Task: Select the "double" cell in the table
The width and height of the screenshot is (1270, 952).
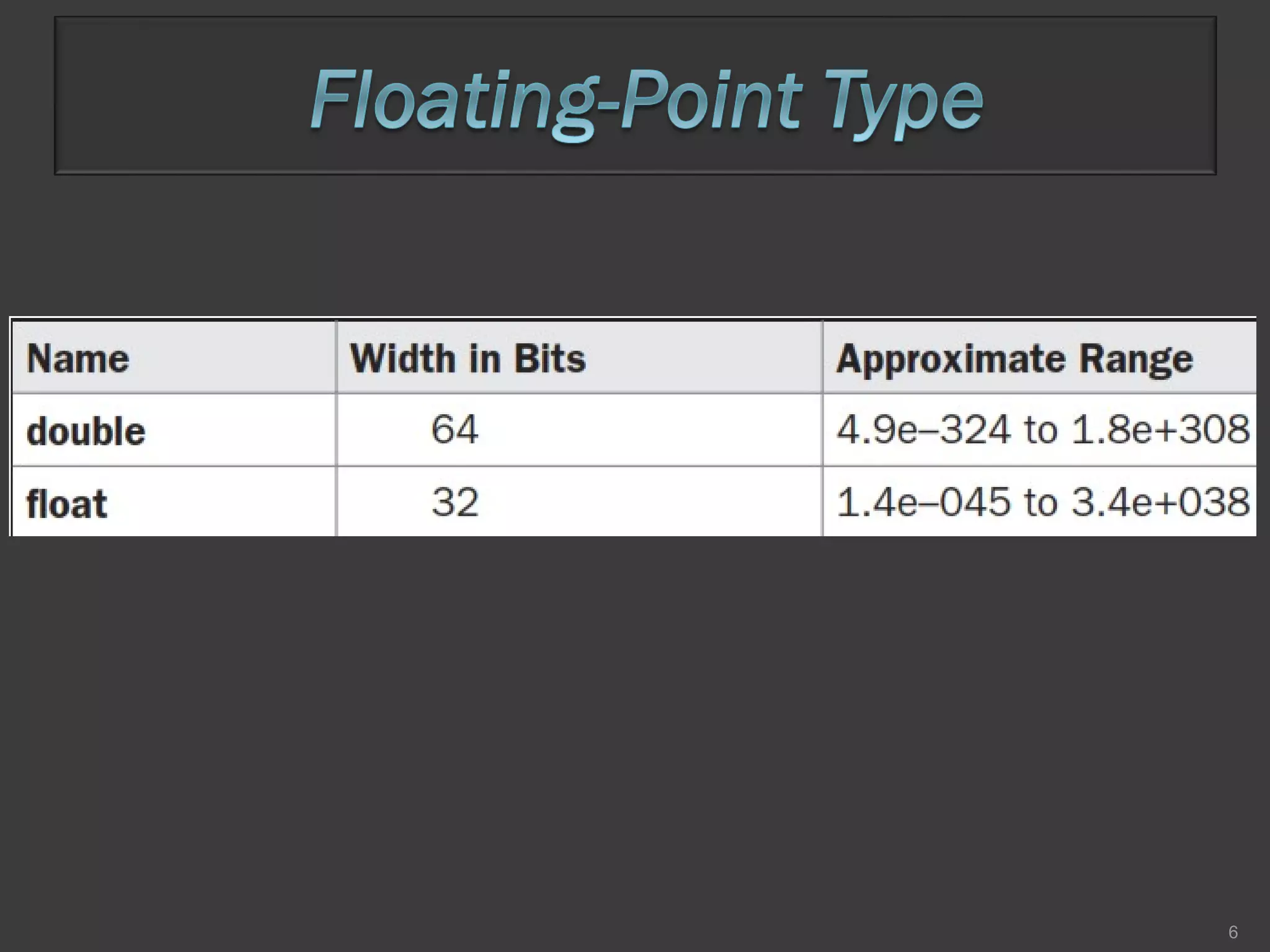Action: [x=86, y=431]
